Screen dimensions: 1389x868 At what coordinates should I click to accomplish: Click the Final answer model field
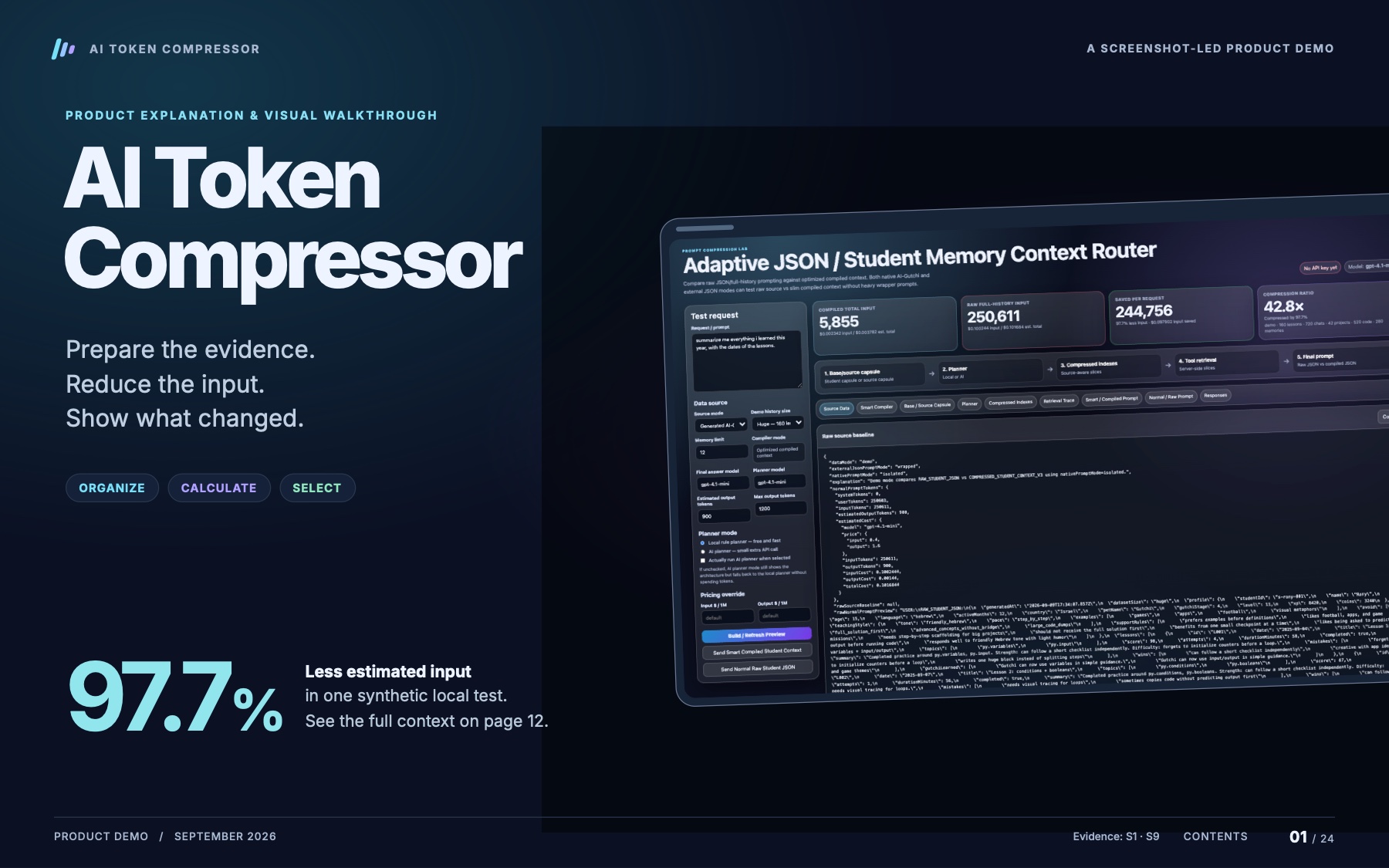pos(723,484)
